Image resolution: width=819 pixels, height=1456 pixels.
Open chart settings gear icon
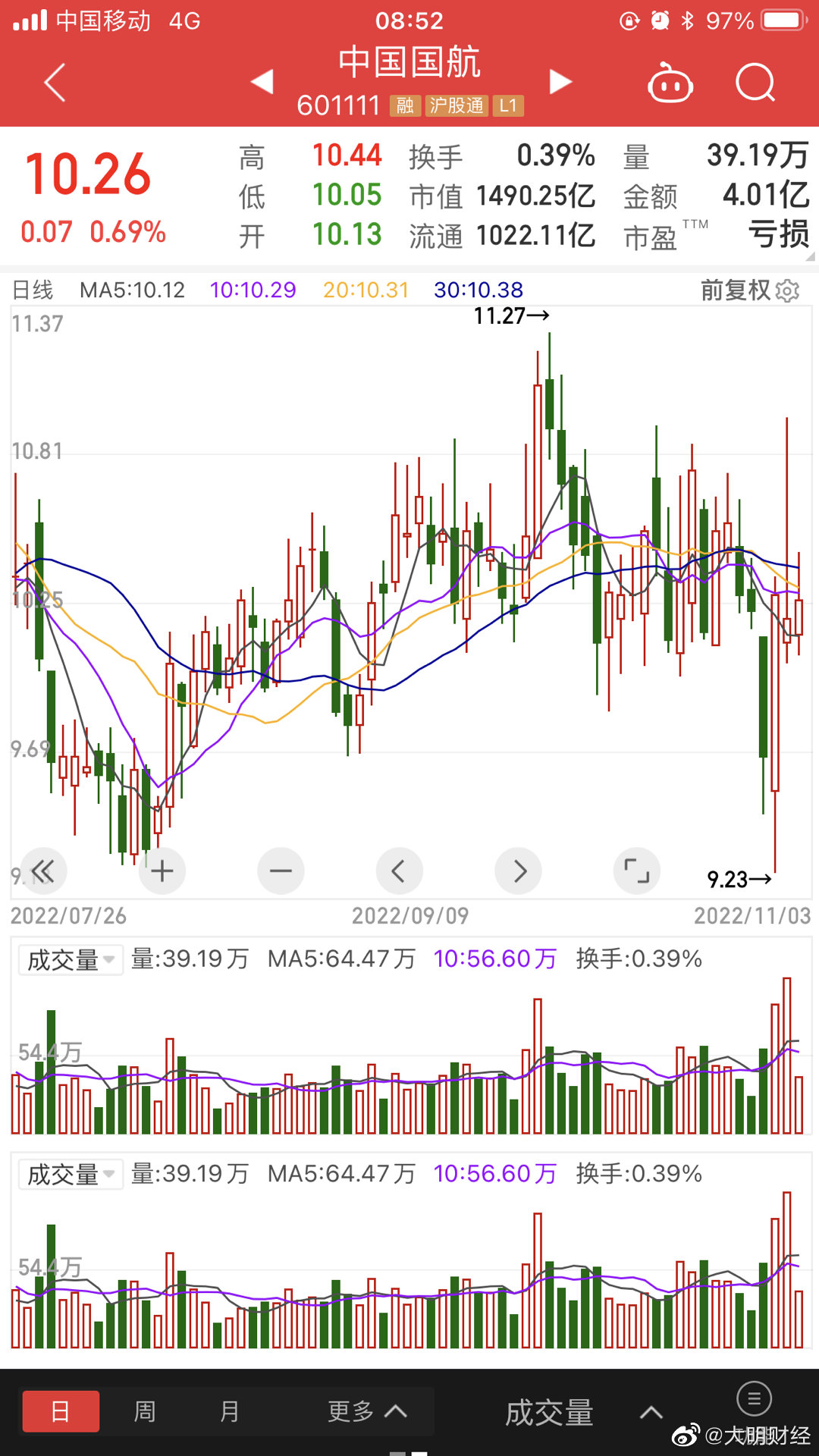point(789,290)
